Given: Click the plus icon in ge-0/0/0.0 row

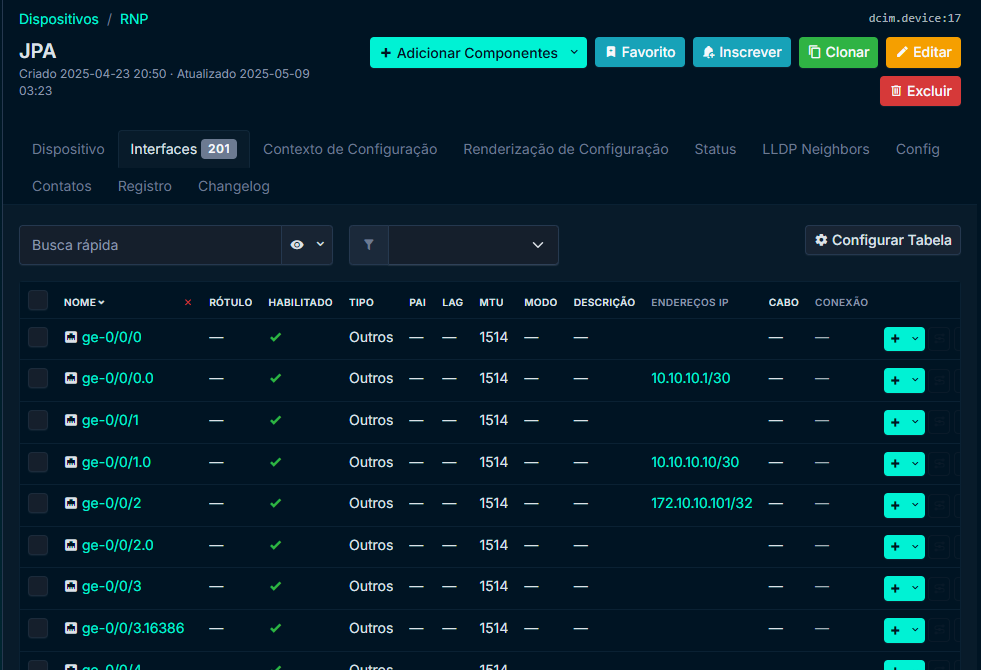Looking at the screenshot, I should (x=895, y=380).
